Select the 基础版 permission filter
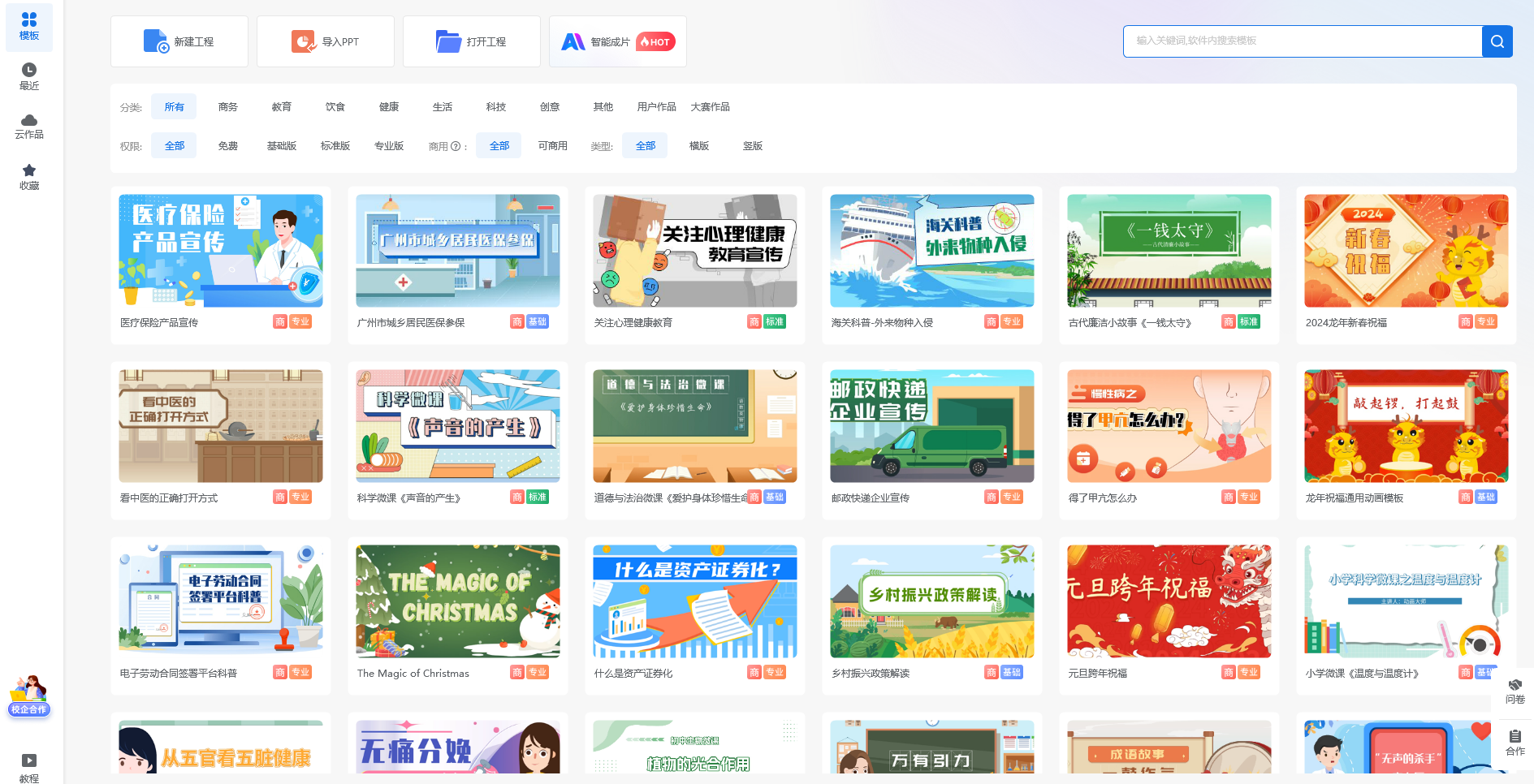Screen dimensions: 1534x784 tap(281, 146)
